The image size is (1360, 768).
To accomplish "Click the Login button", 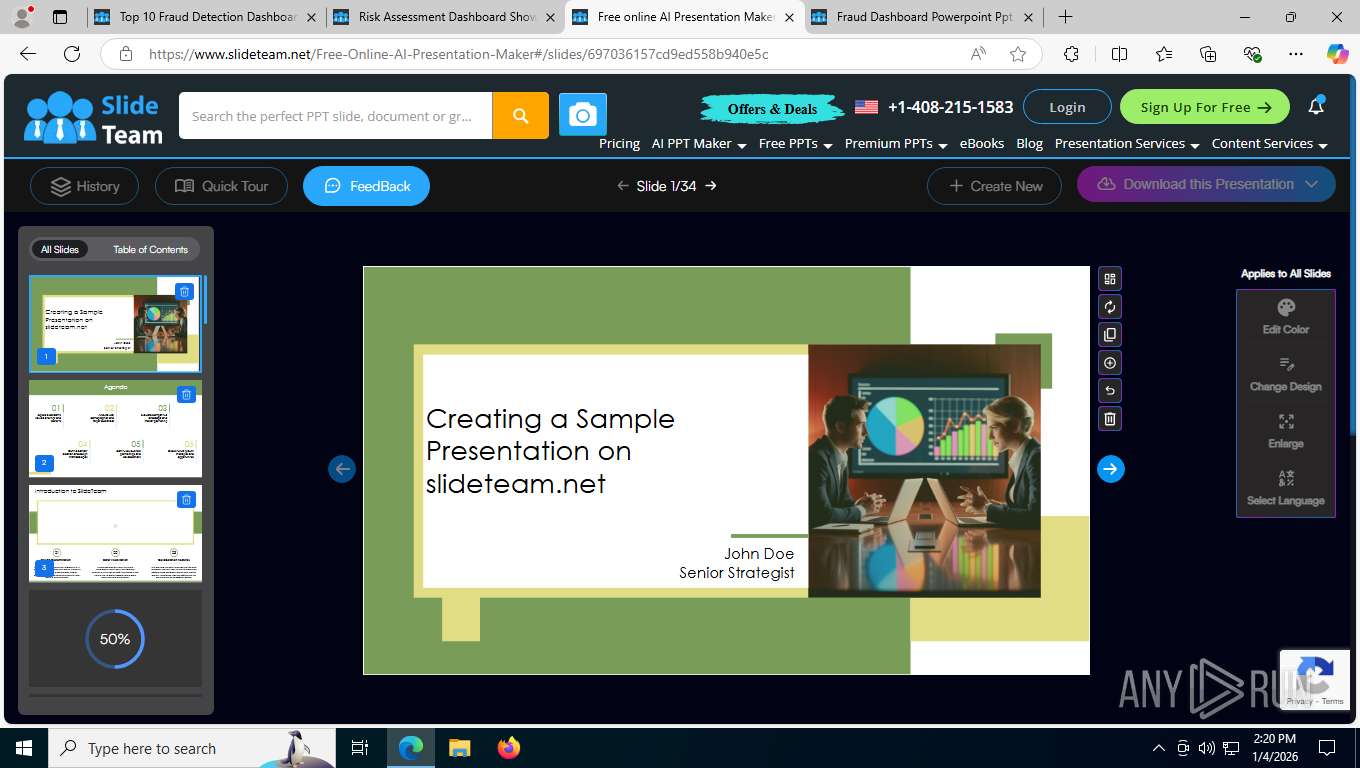I will click(1067, 107).
